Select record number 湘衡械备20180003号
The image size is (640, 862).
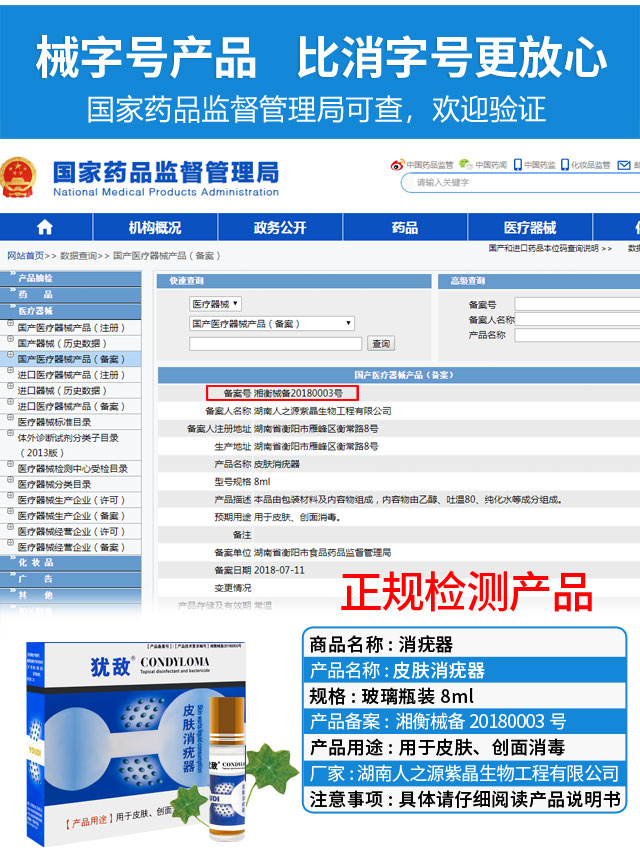tap(298, 393)
